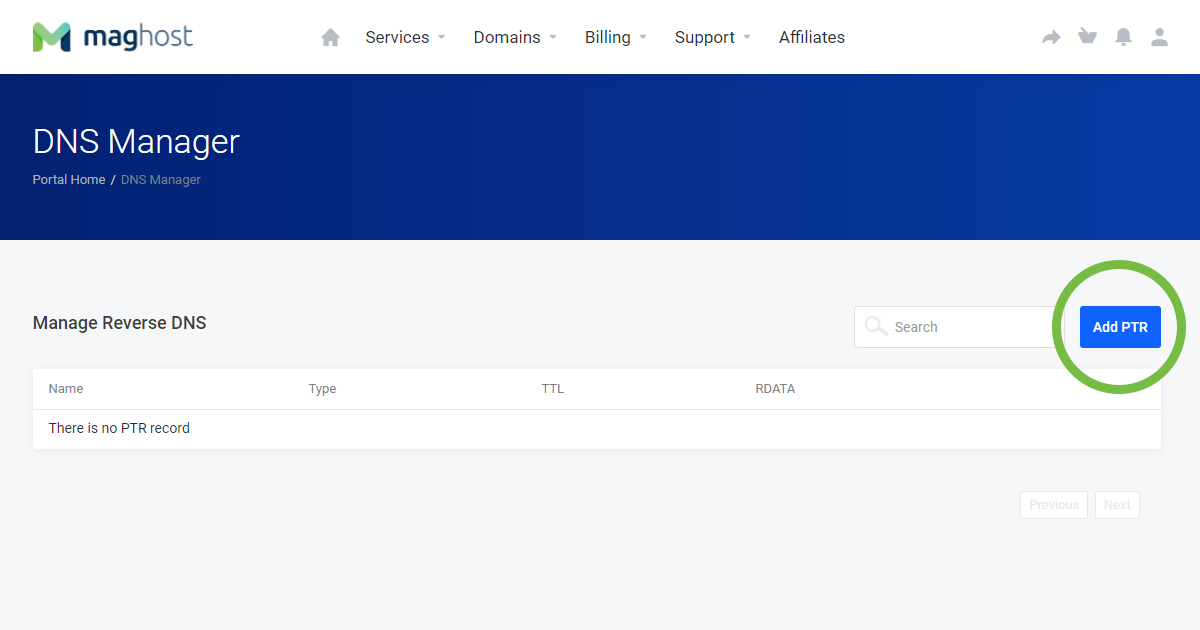Click the DNS Manager page title
The width and height of the screenshot is (1200, 630).
point(136,141)
